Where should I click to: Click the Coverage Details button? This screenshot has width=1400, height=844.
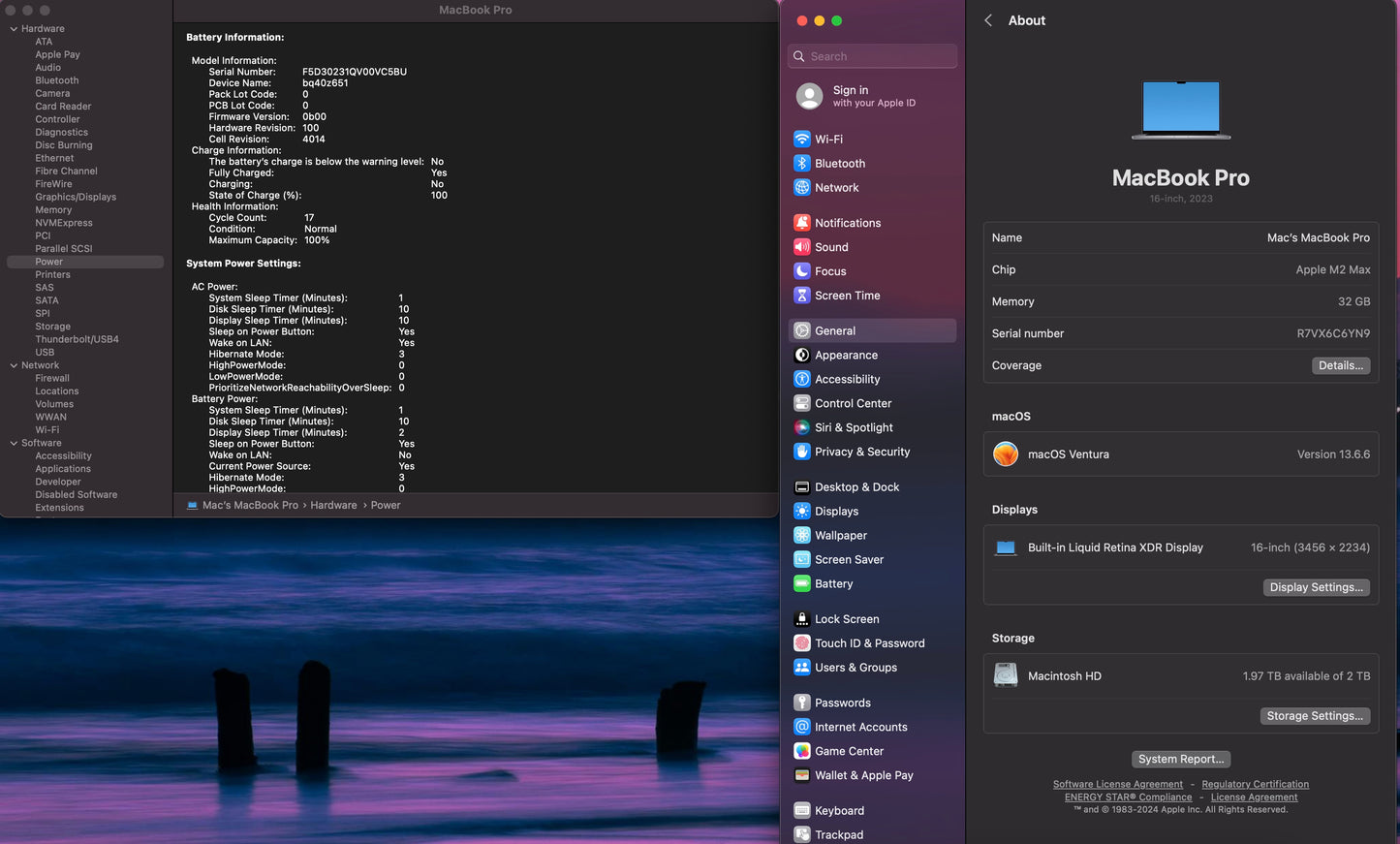(x=1341, y=365)
